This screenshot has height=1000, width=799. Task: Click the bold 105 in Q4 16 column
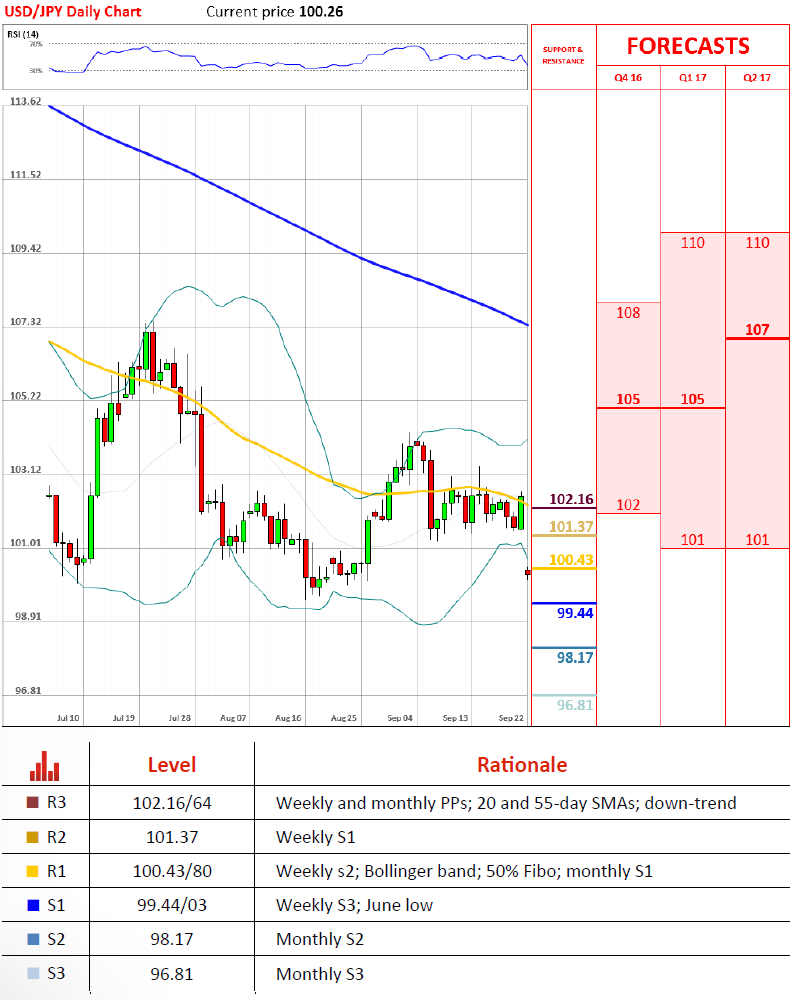[628, 399]
